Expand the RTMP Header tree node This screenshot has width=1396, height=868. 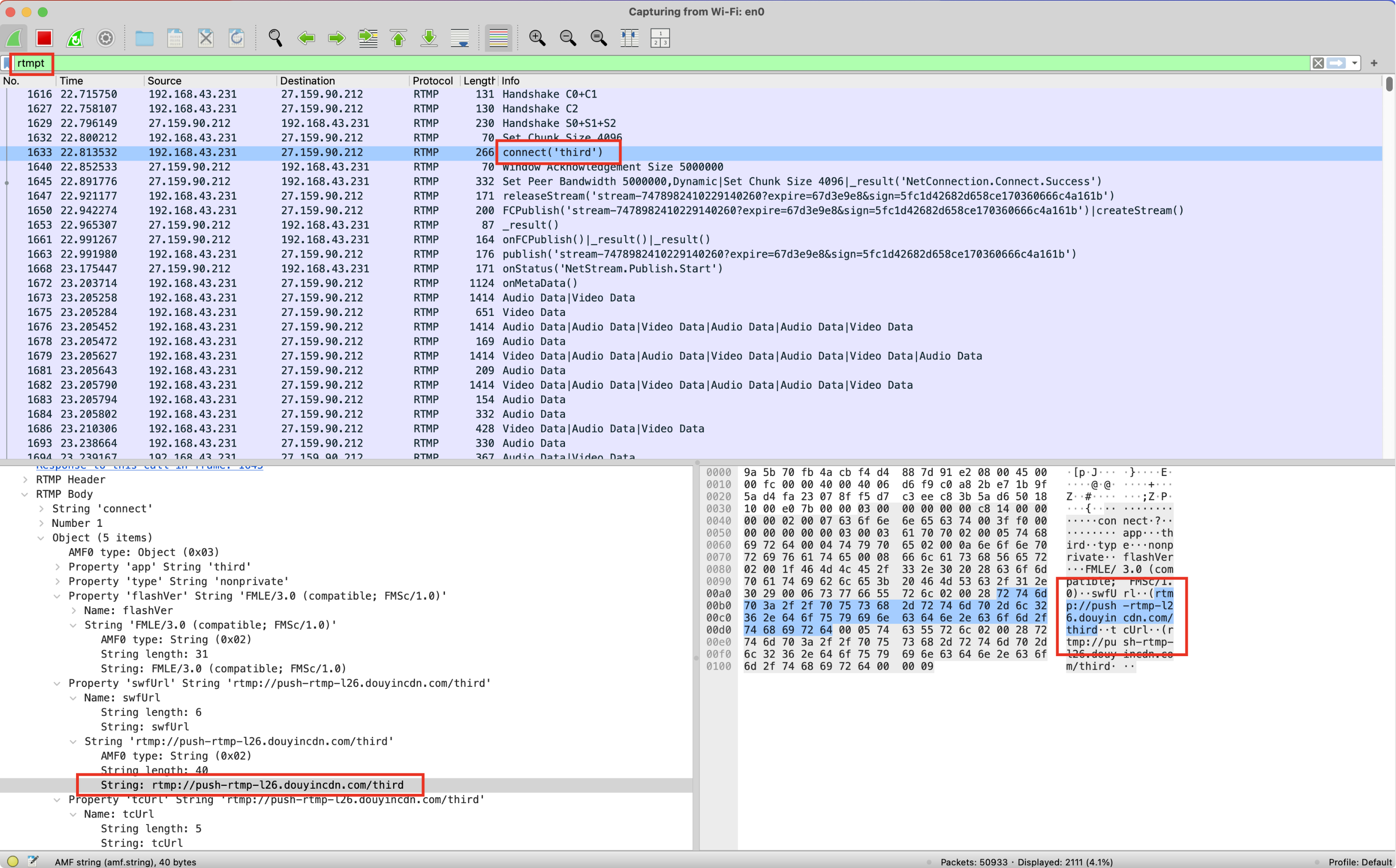pyautogui.click(x=25, y=479)
